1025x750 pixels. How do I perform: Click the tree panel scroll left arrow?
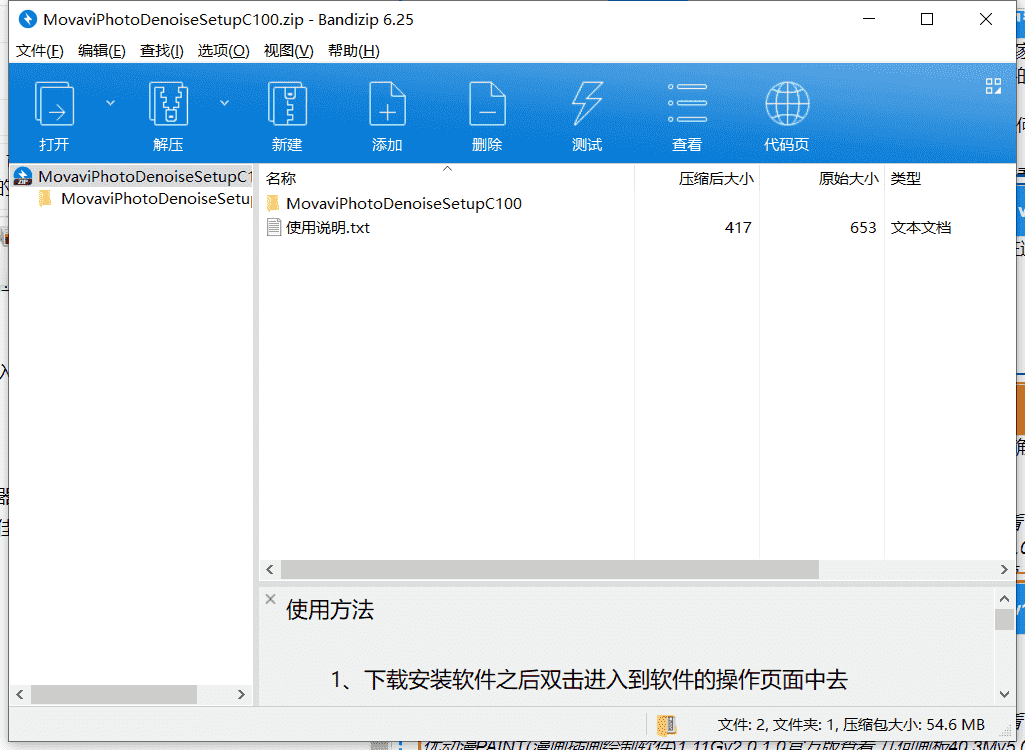pyautogui.click(x=20, y=694)
